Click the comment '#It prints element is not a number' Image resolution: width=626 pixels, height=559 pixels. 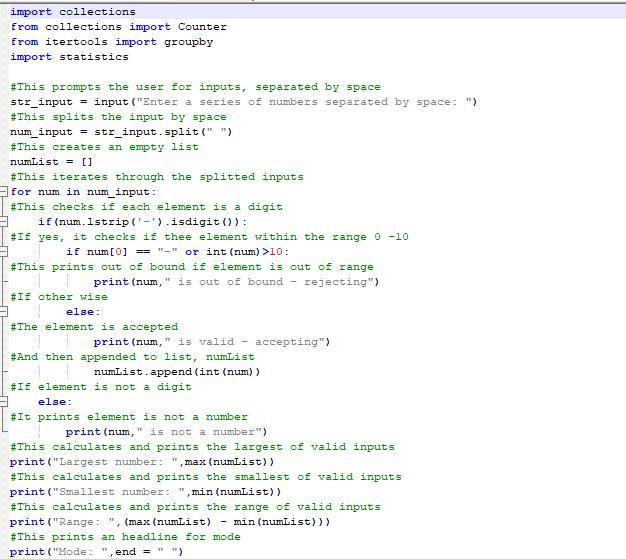(x=129, y=417)
